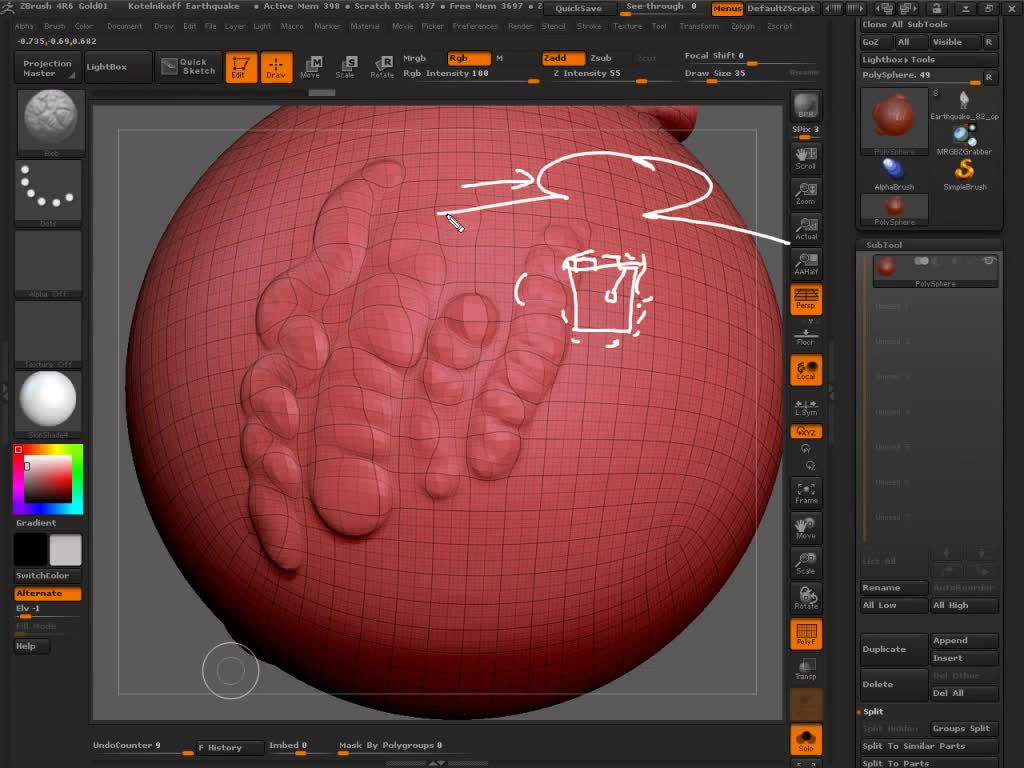Select the Rotate tool in top shelf
Screen dimensions: 1024x768
(x=382, y=67)
